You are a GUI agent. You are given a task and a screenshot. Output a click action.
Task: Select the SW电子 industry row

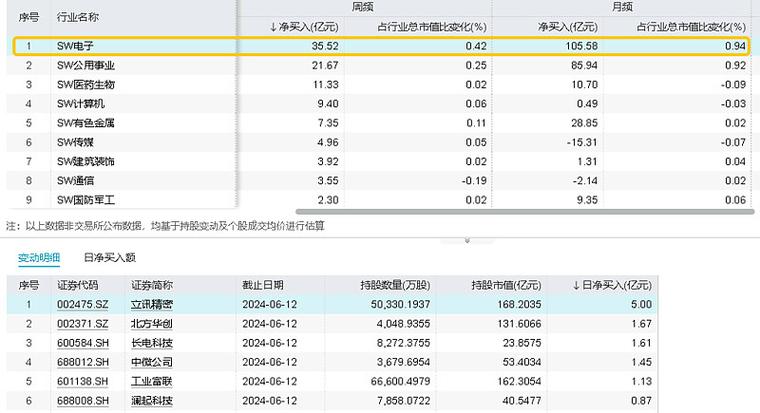(380, 46)
